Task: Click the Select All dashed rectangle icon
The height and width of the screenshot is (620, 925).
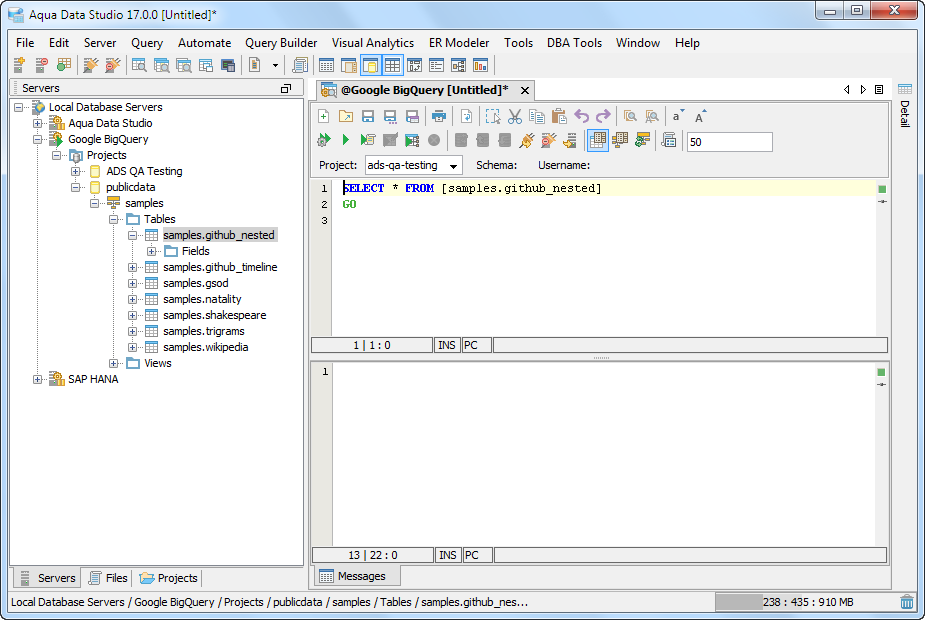Action: tap(493, 116)
